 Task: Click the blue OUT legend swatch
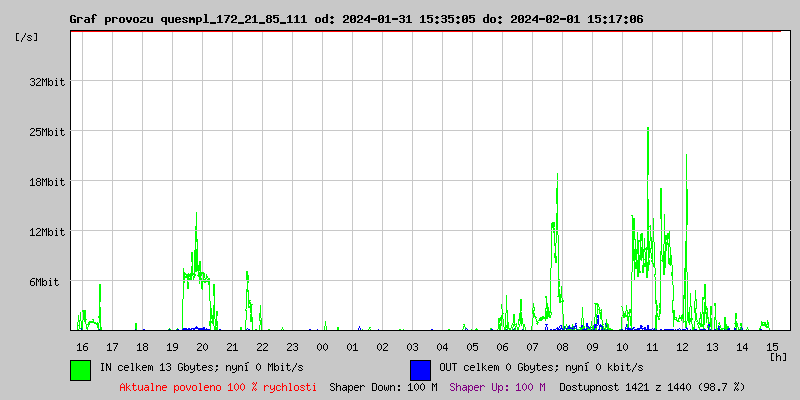(x=420, y=369)
